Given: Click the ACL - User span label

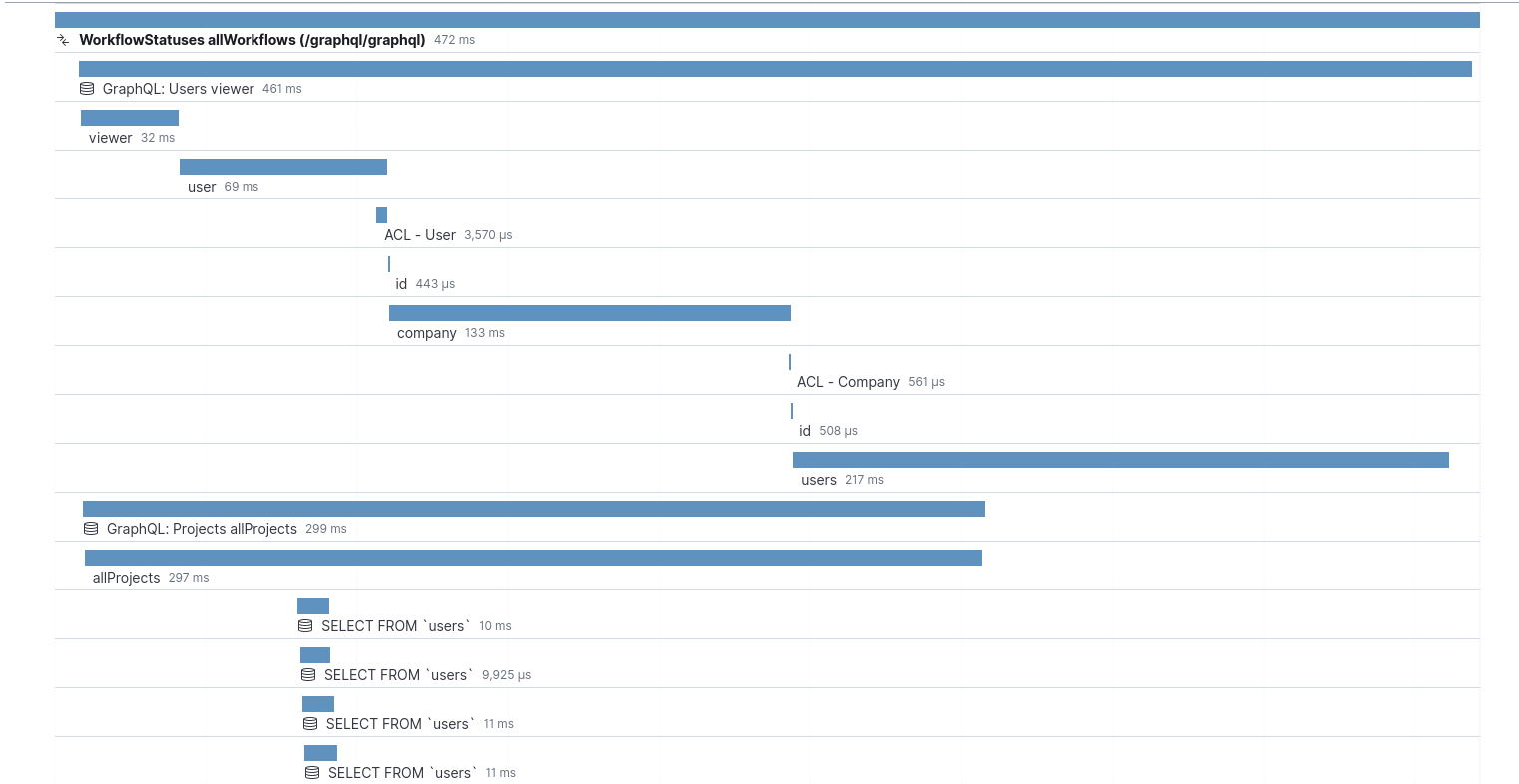Looking at the screenshot, I should pos(420,235).
